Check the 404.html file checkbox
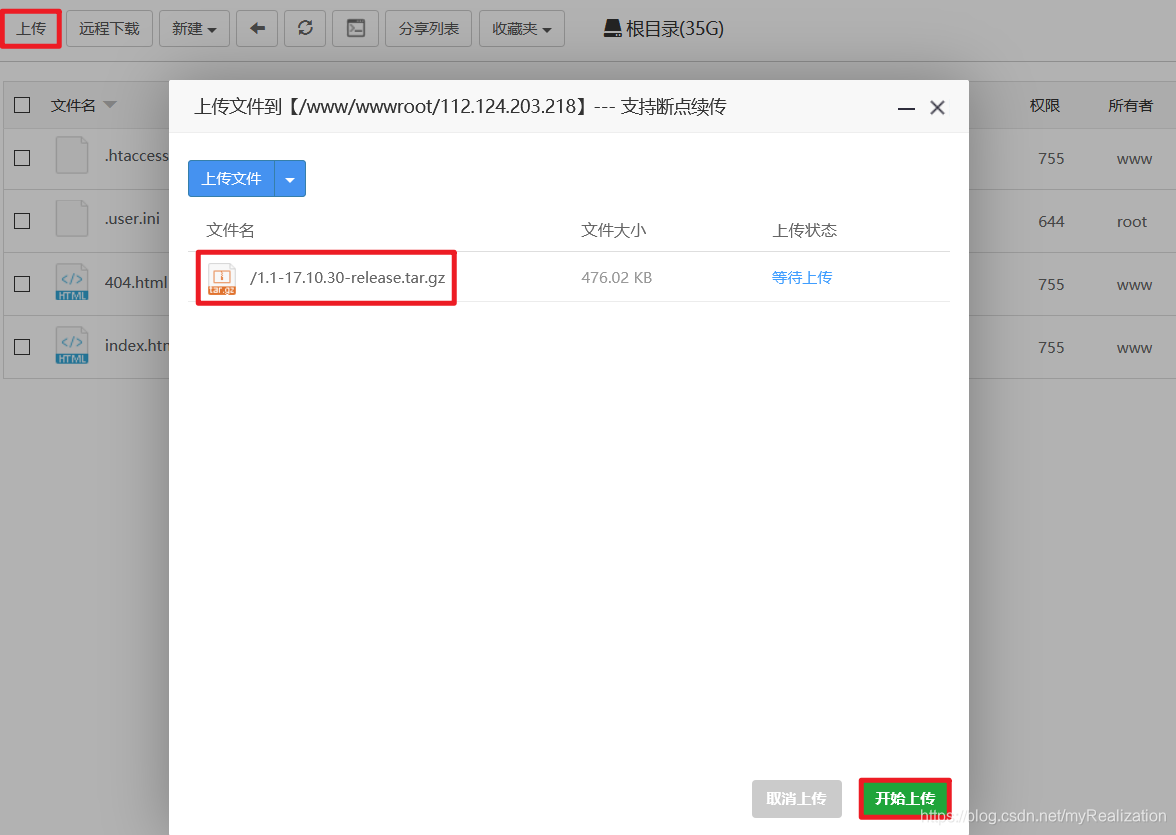 click(22, 284)
